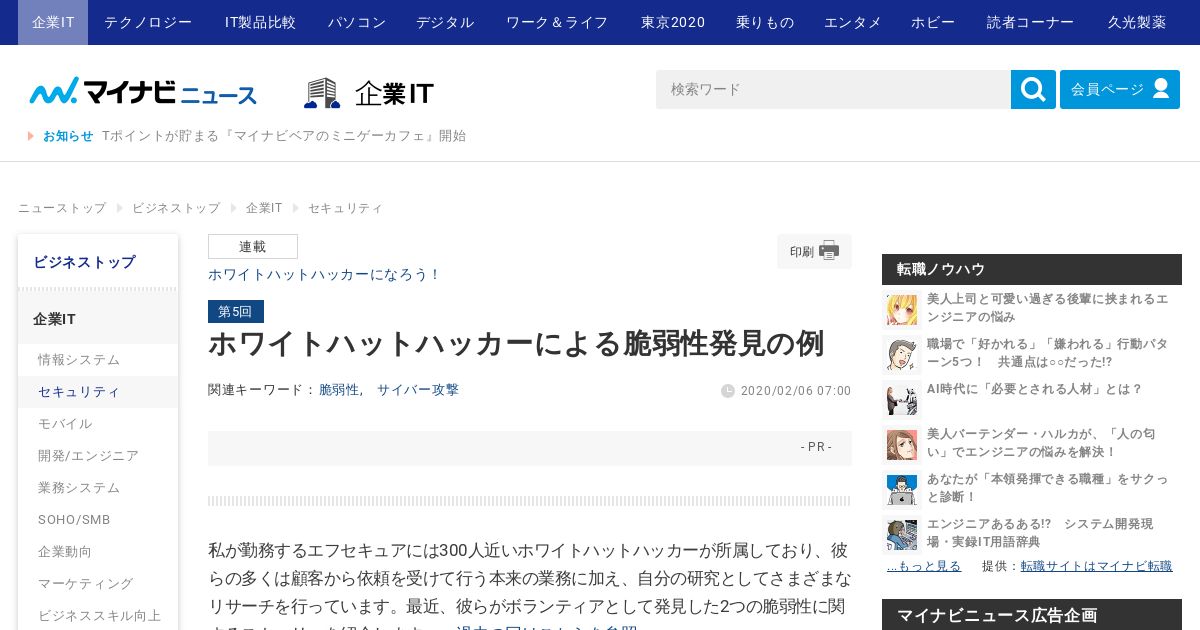1200x630 pixels.
Task: Open the 読者コーナー navigation tab
Action: pos(1031,22)
